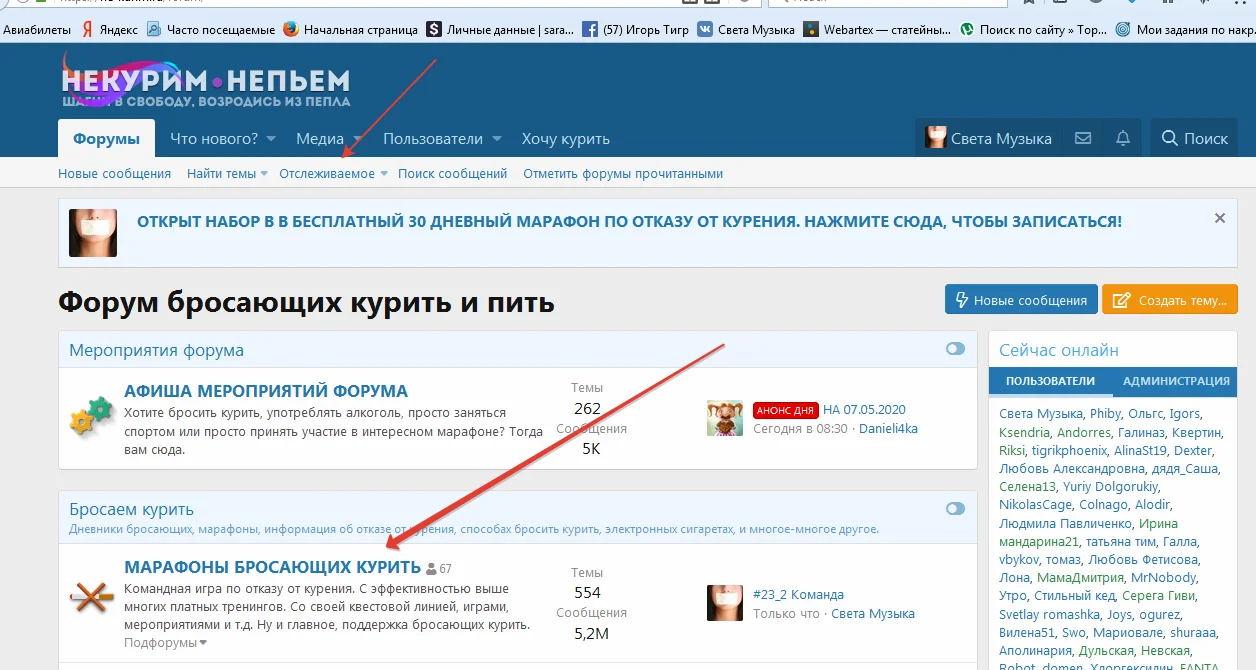Screen dimensions: 1256x670
Task: Open the inbox envelope icon
Action: [x=1083, y=139]
